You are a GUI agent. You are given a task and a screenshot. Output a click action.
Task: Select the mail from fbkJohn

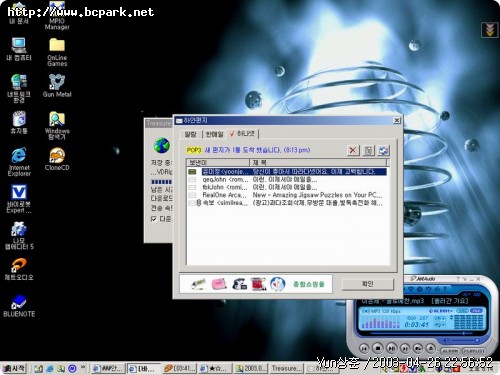[287, 187]
